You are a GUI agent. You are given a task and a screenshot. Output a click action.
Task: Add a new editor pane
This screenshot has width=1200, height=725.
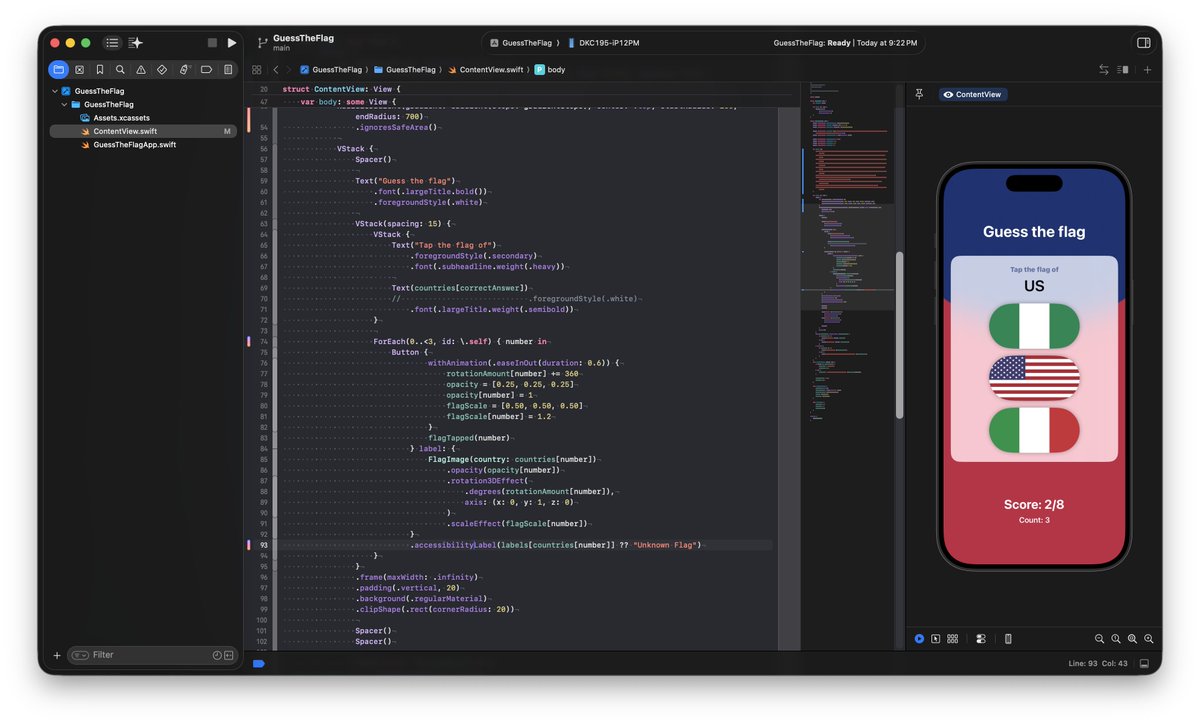pos(1147,70)
